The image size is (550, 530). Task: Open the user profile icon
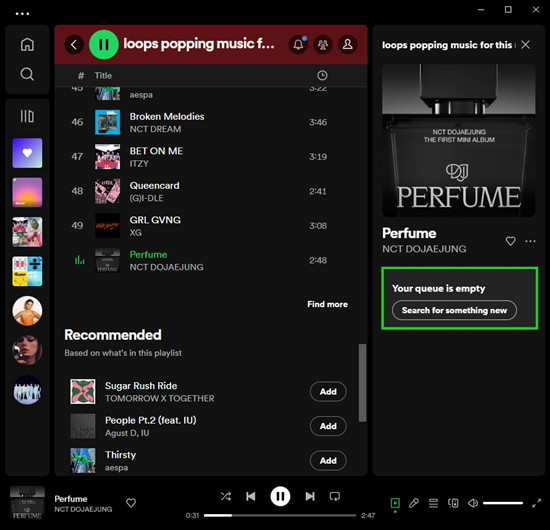point(348,45)
